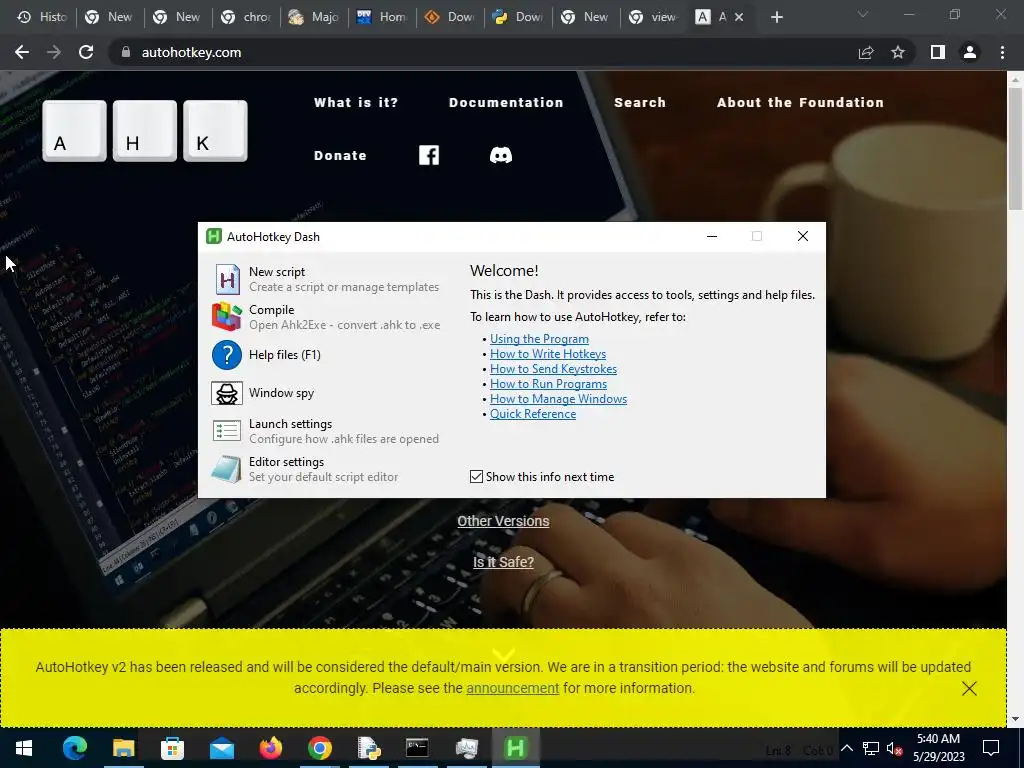Open How to Manage Windows link

(558, 399)
